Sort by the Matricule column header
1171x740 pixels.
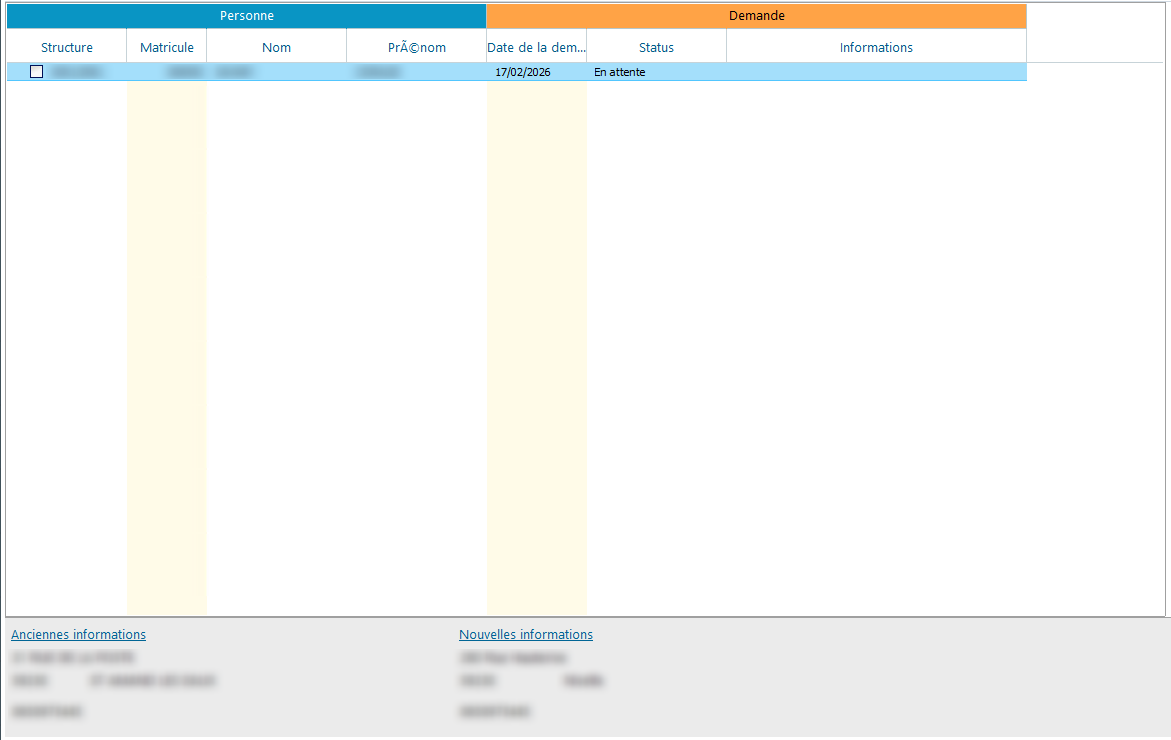click(x=167, y=47)
